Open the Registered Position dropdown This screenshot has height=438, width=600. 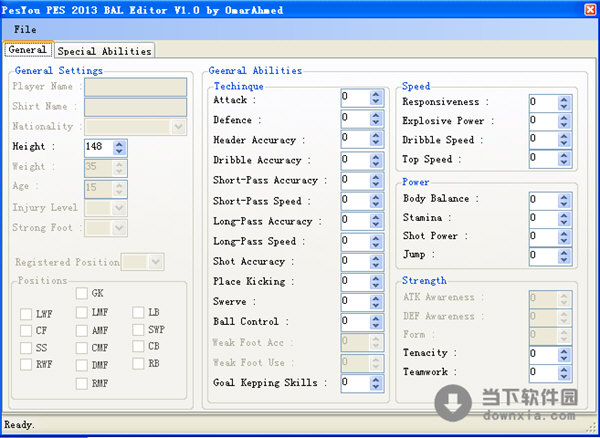[x=156, y=262]
